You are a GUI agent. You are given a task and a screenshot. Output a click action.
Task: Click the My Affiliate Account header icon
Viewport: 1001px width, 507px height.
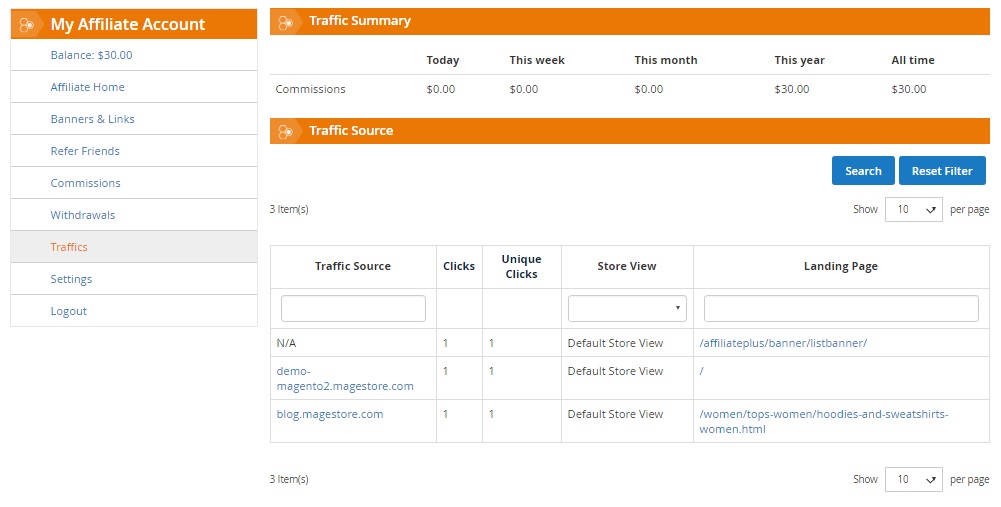[28, 25]
